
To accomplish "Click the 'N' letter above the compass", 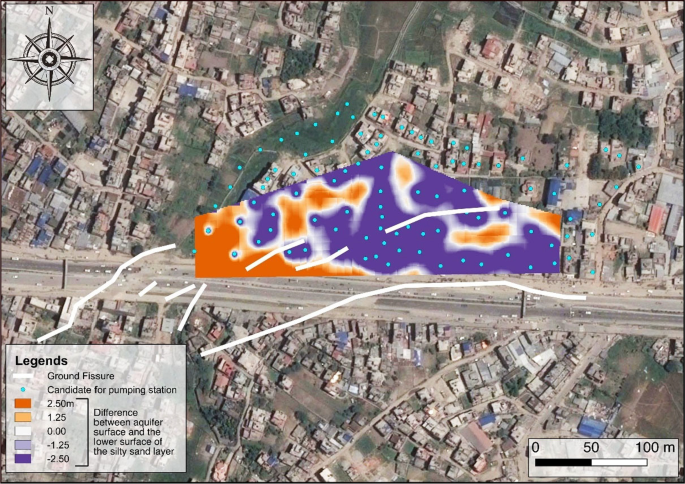I will point(49,11).
